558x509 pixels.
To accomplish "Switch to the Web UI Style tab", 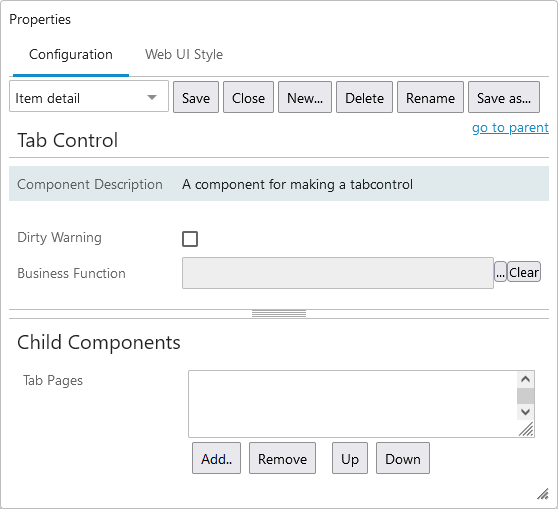I will click(184, 54).
